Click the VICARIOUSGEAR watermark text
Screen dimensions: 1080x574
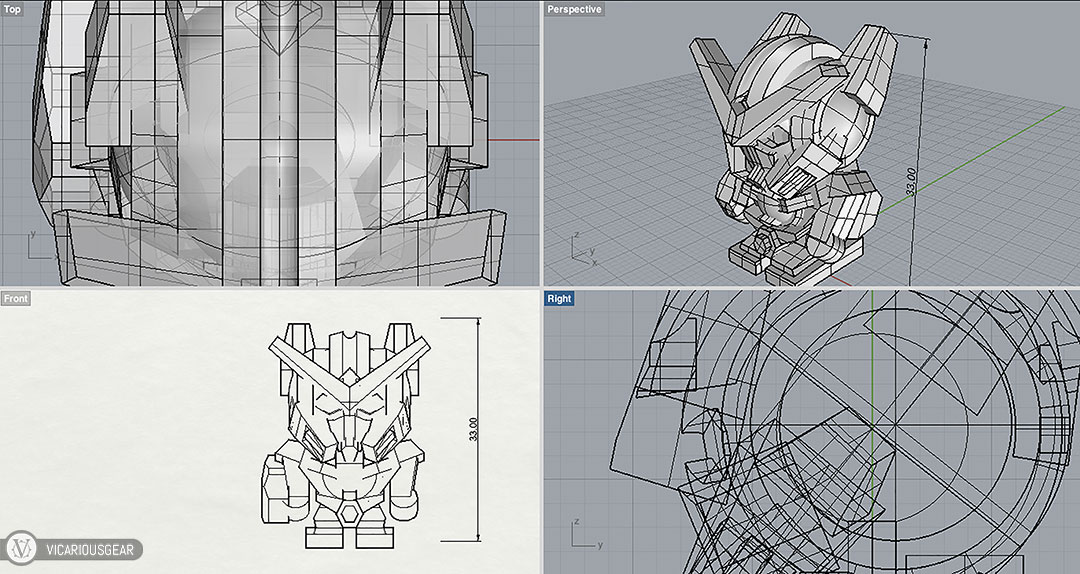pos(92,549)
